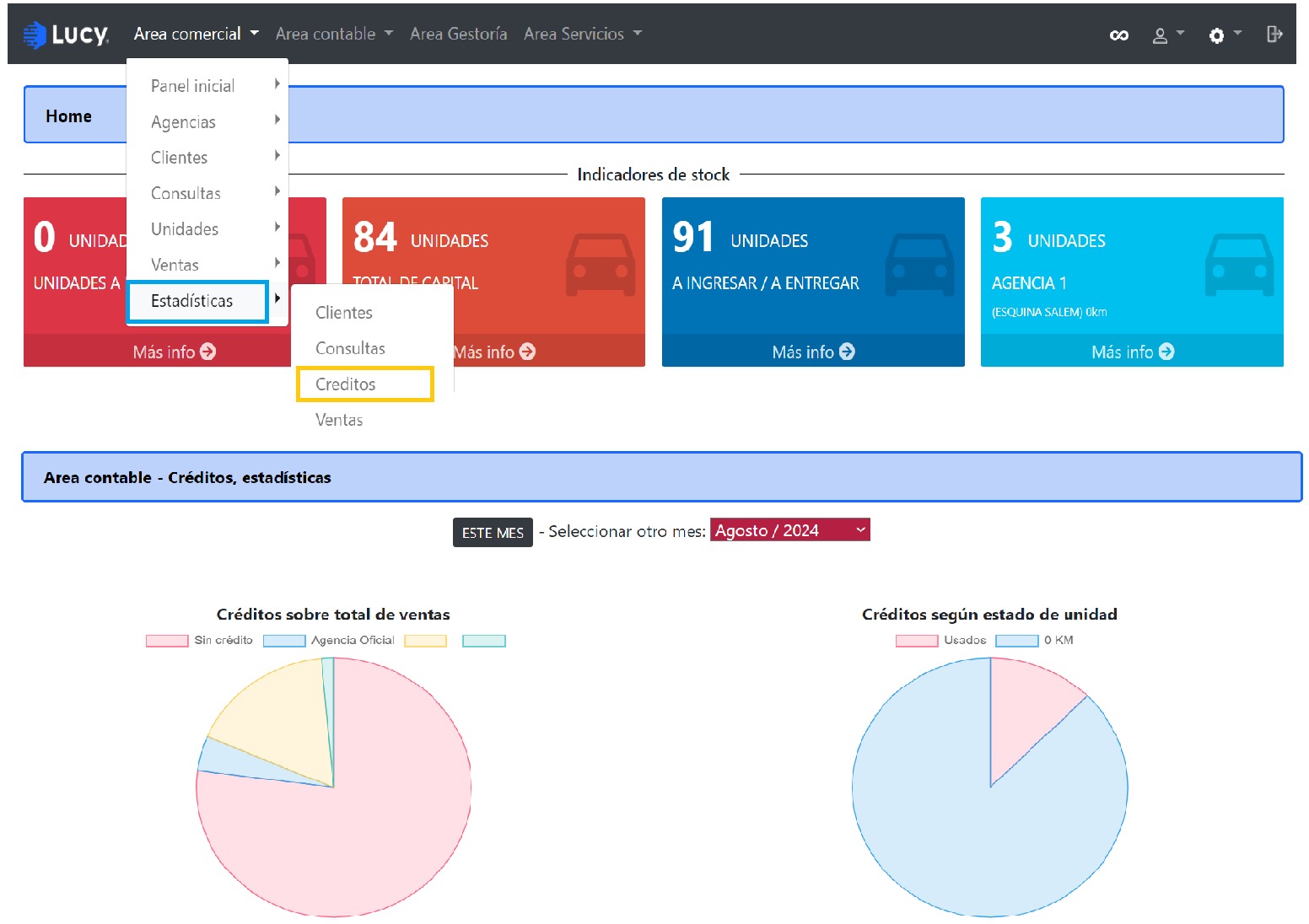The width and height of the screenshot is (1309, 924).
Task: Click the Home breadcrumb
Action: coord(68,116)
